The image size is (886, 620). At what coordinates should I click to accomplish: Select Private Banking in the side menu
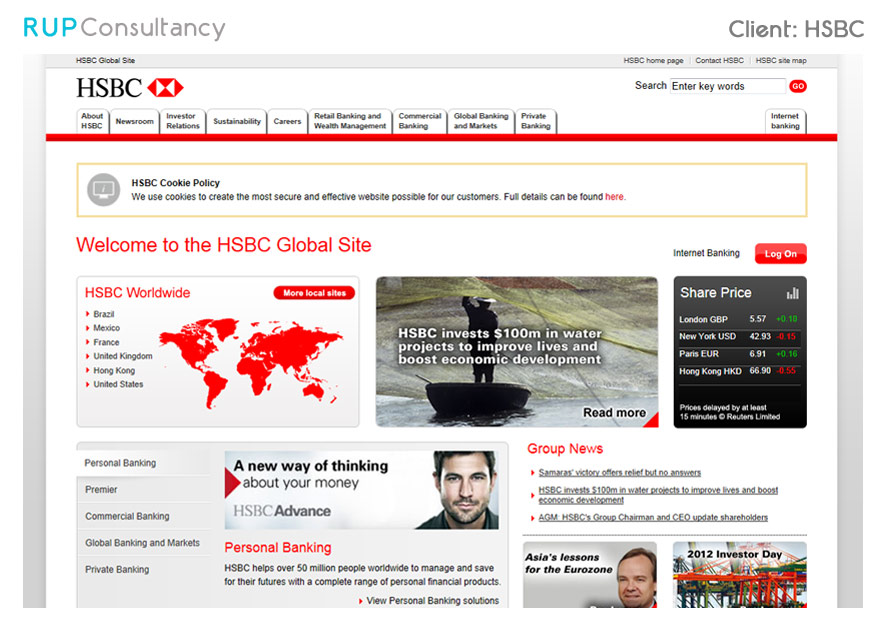pos(144,569)
